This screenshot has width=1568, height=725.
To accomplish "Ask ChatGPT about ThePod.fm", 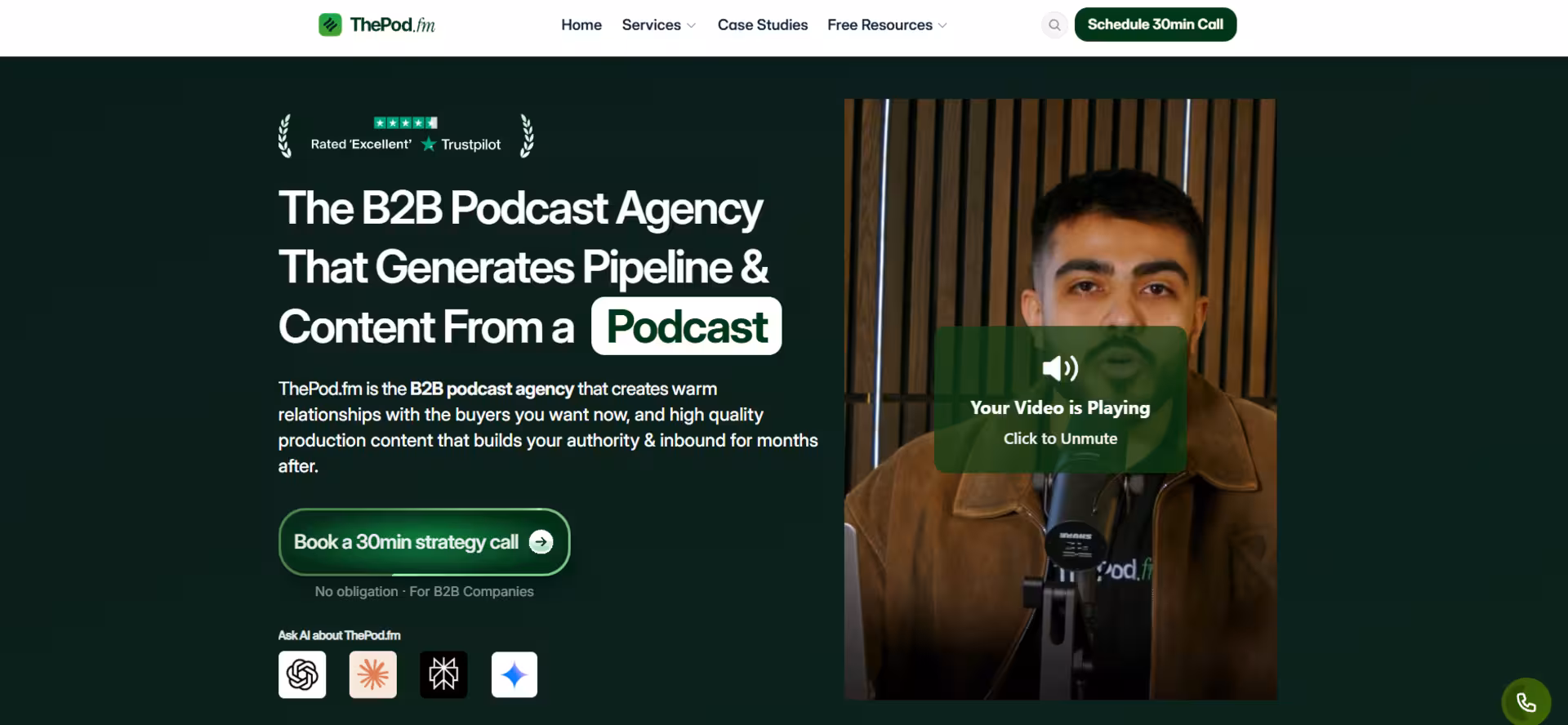I will point(302,674).
